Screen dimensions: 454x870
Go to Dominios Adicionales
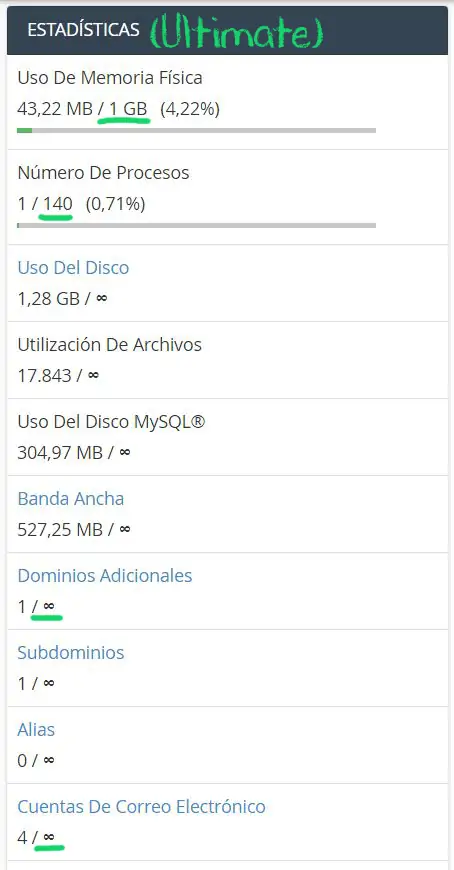[105, 575]
